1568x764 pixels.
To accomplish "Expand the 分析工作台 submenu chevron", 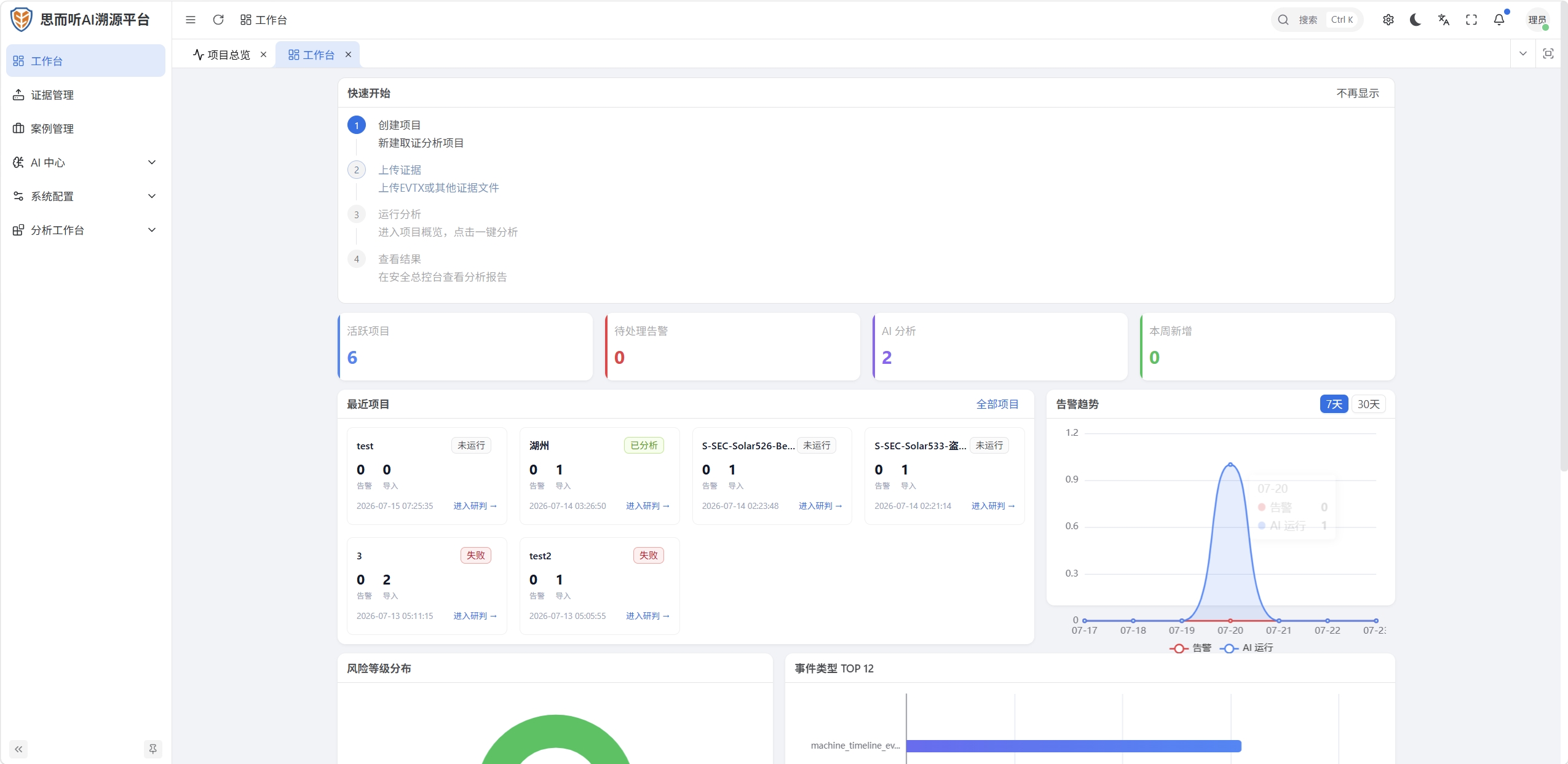I will click(152, 230).
